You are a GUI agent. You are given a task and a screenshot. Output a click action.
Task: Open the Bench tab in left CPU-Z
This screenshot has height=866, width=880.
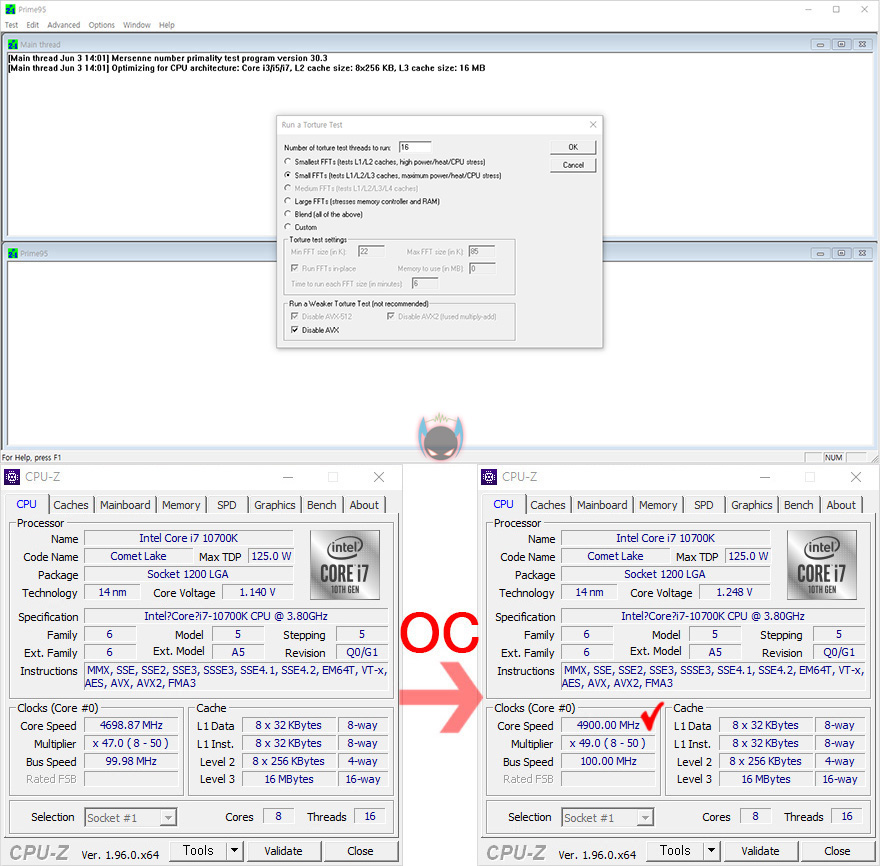pyautogui.click(x=322, y=505)
